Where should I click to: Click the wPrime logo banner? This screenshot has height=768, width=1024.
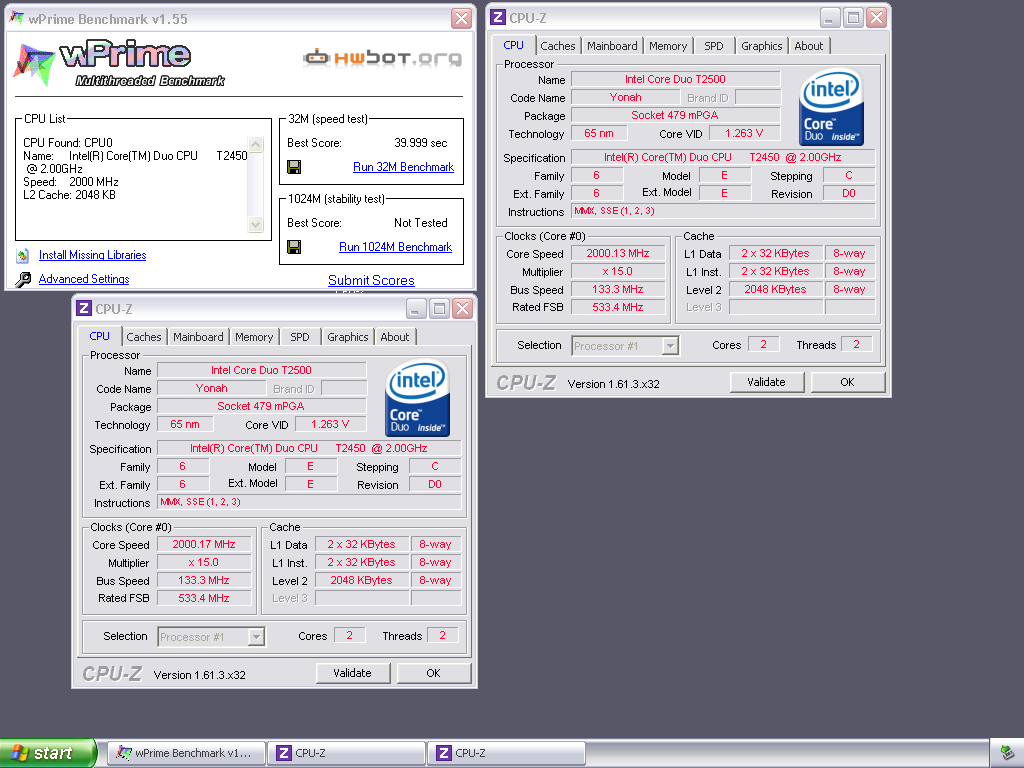click(120, 63)
